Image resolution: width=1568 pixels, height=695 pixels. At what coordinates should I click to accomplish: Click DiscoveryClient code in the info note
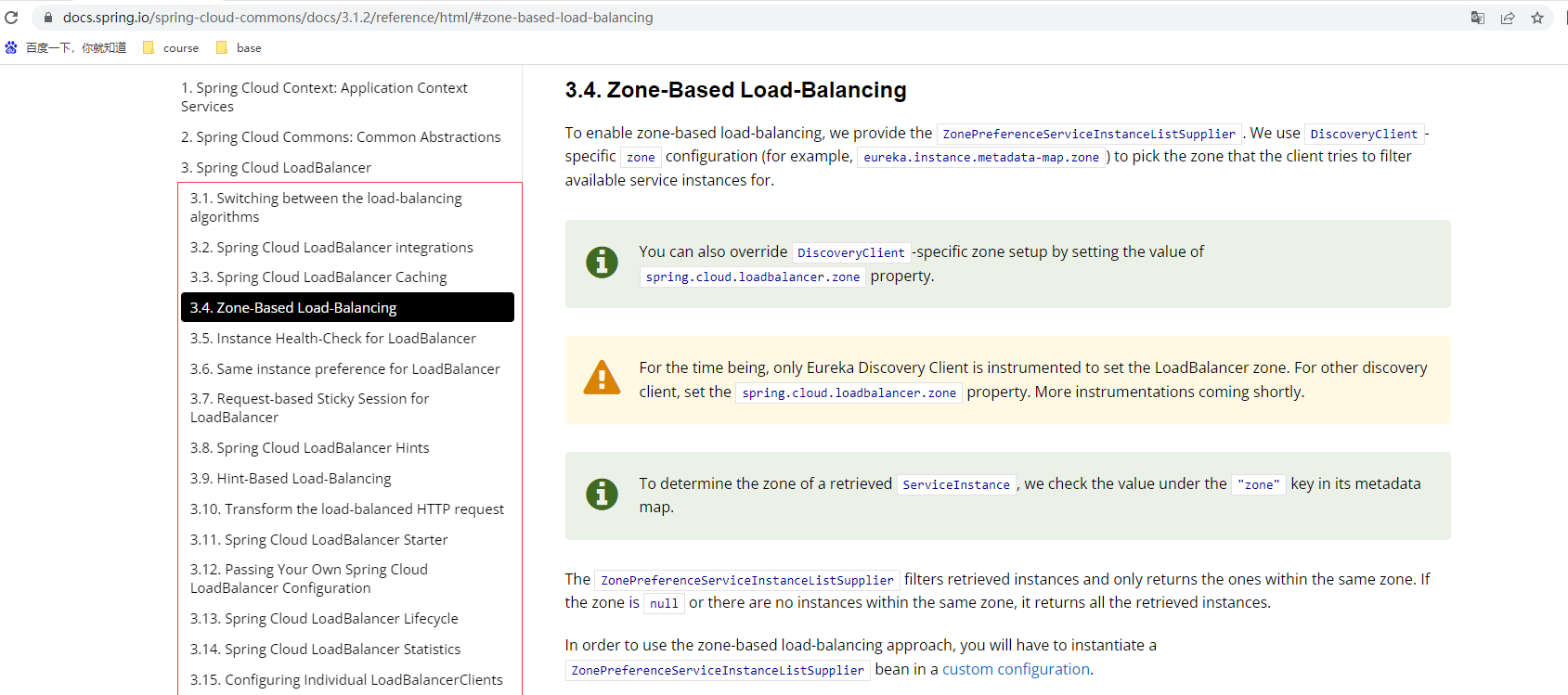click(x=851, y=252)
